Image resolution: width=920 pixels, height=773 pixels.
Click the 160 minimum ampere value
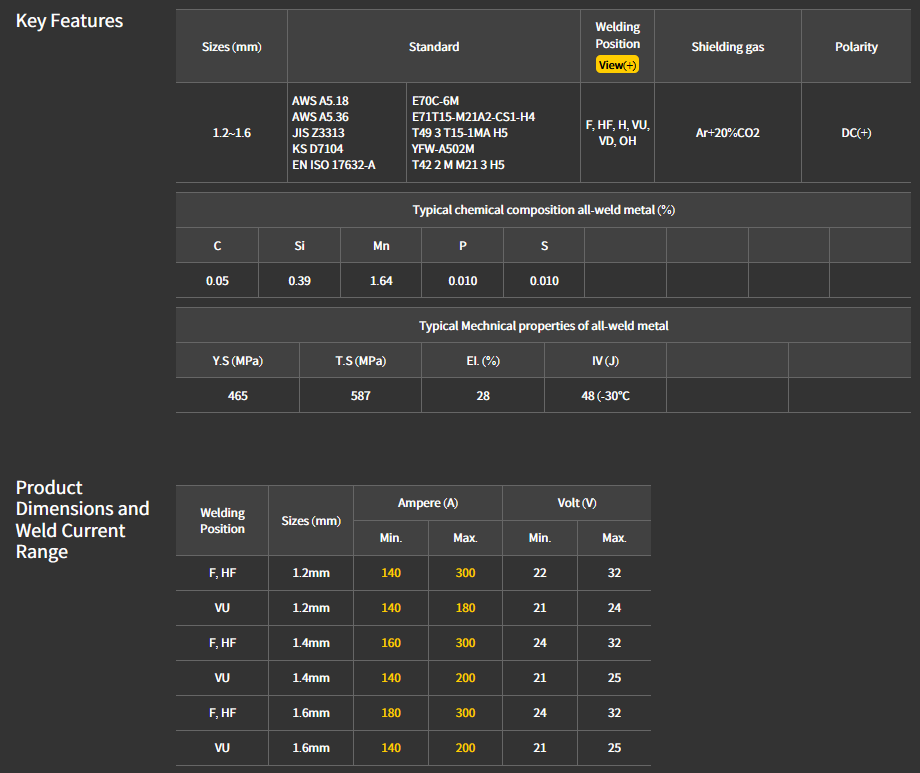coord(391,643)
